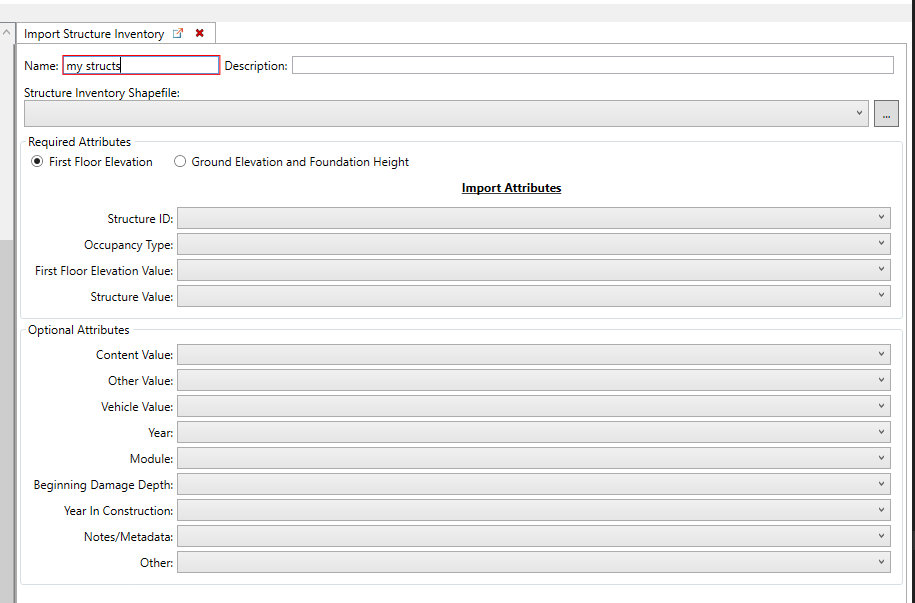Click inside the Name text field
This screenshot has height=603, width=915.
pos(140,65)
